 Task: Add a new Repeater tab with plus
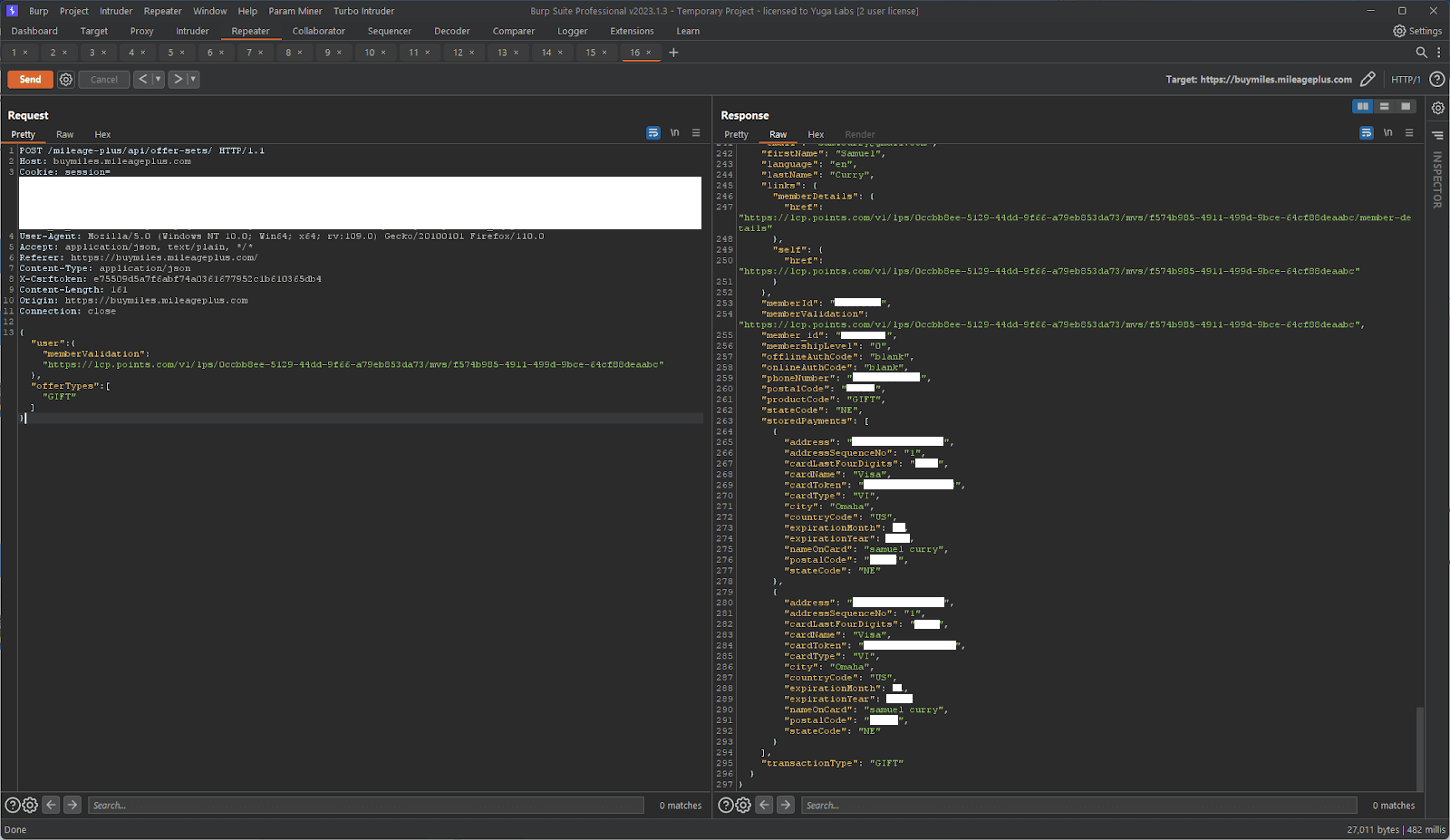click(673, 53)
